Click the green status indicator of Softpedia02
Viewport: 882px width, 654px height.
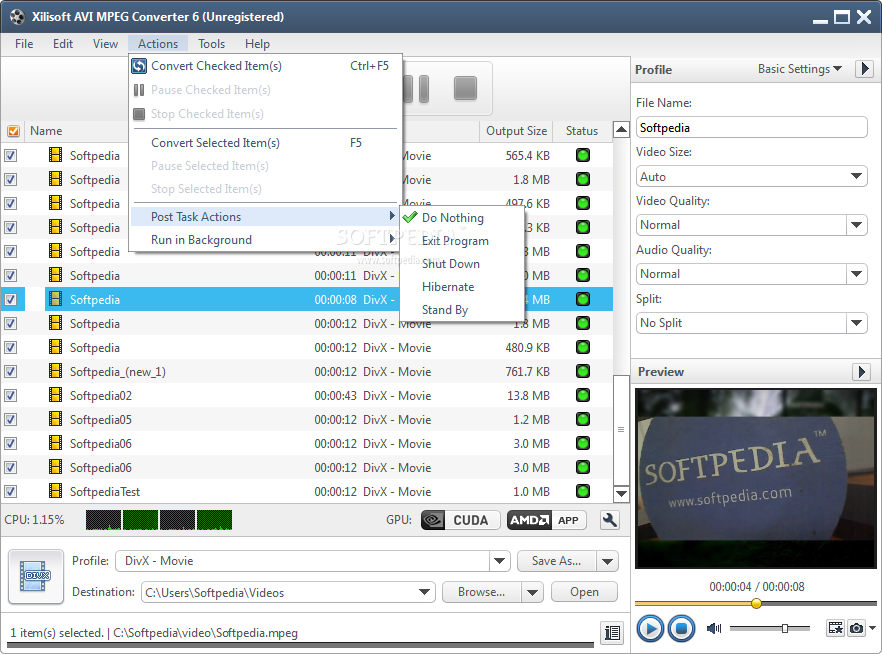pos(583,395)
